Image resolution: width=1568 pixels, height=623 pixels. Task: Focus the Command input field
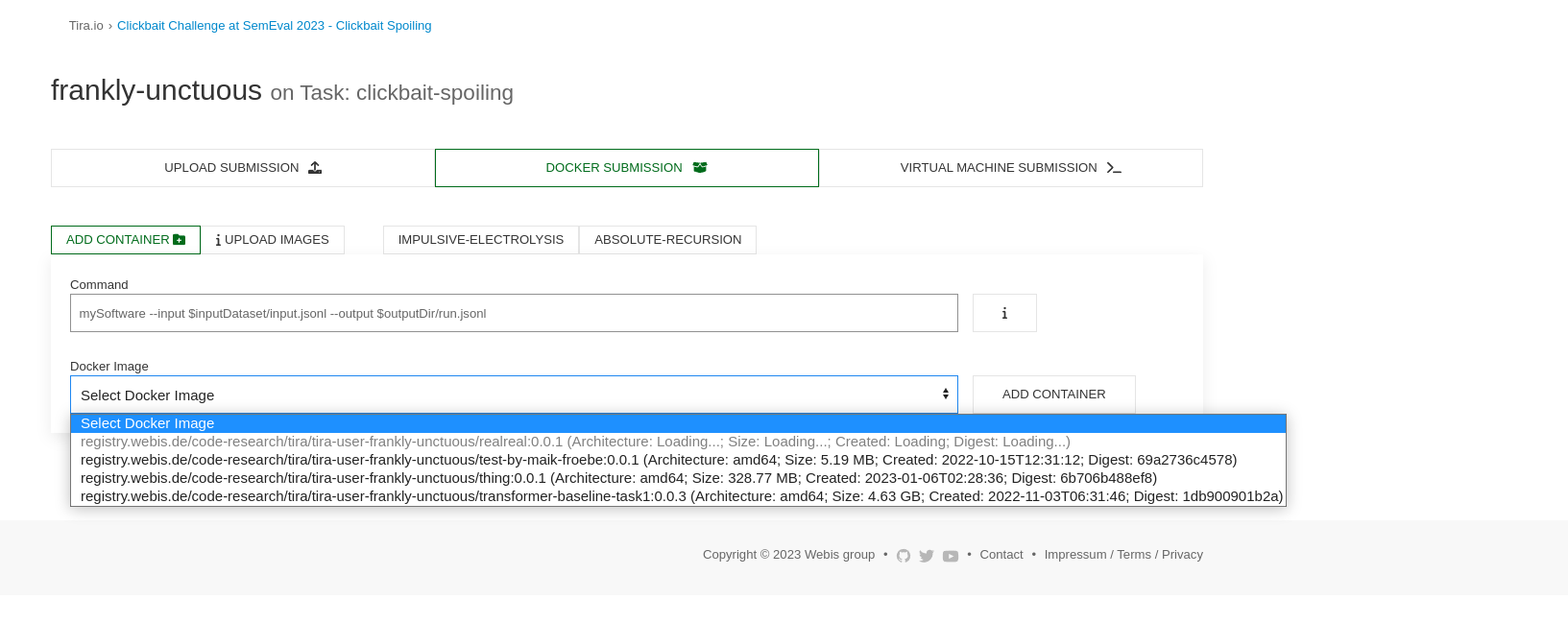click(x=514, y=313)
